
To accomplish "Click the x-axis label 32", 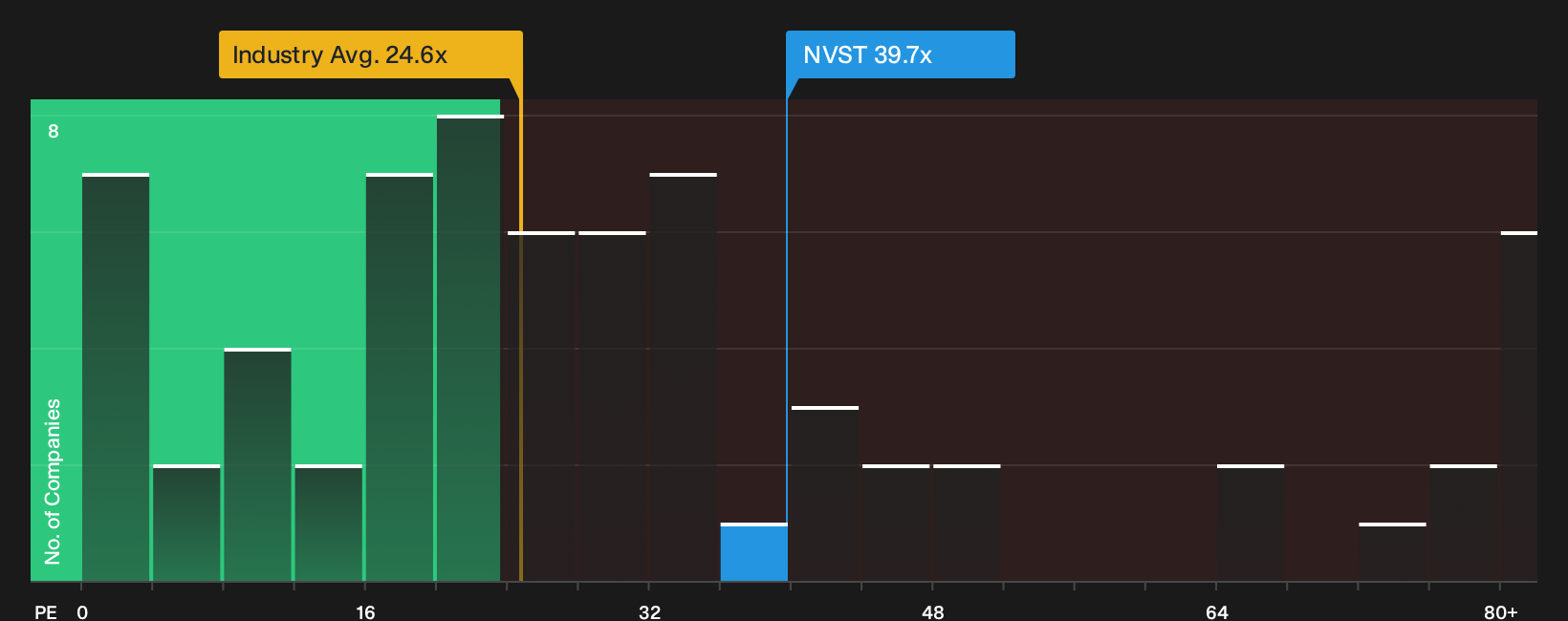I will 649,612.
